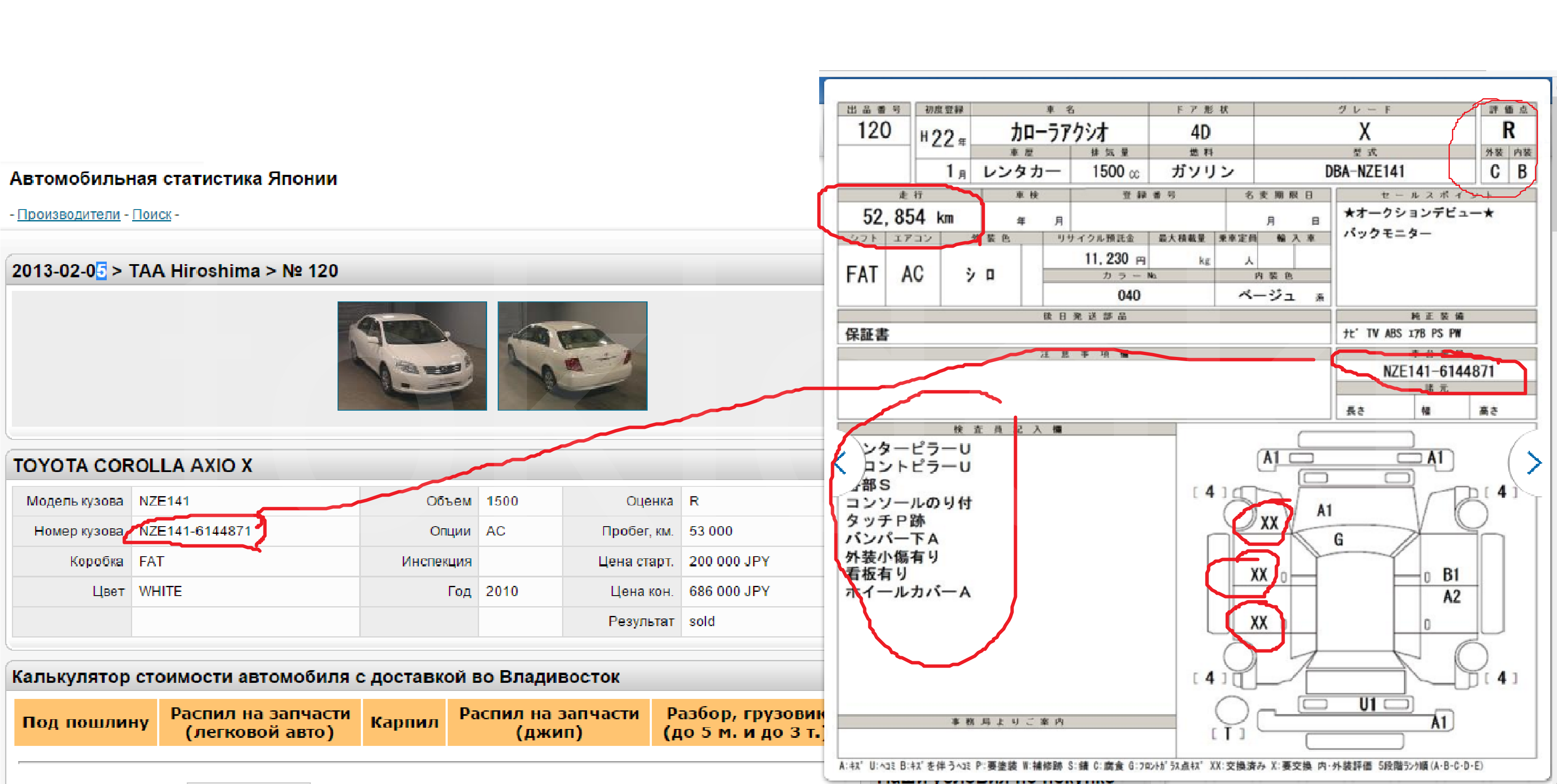Screen dimensions: 1557x784
Task: Click DBA-NZE141 model type on sheet
Action: pyautogui.click(x=1364, y=171)
